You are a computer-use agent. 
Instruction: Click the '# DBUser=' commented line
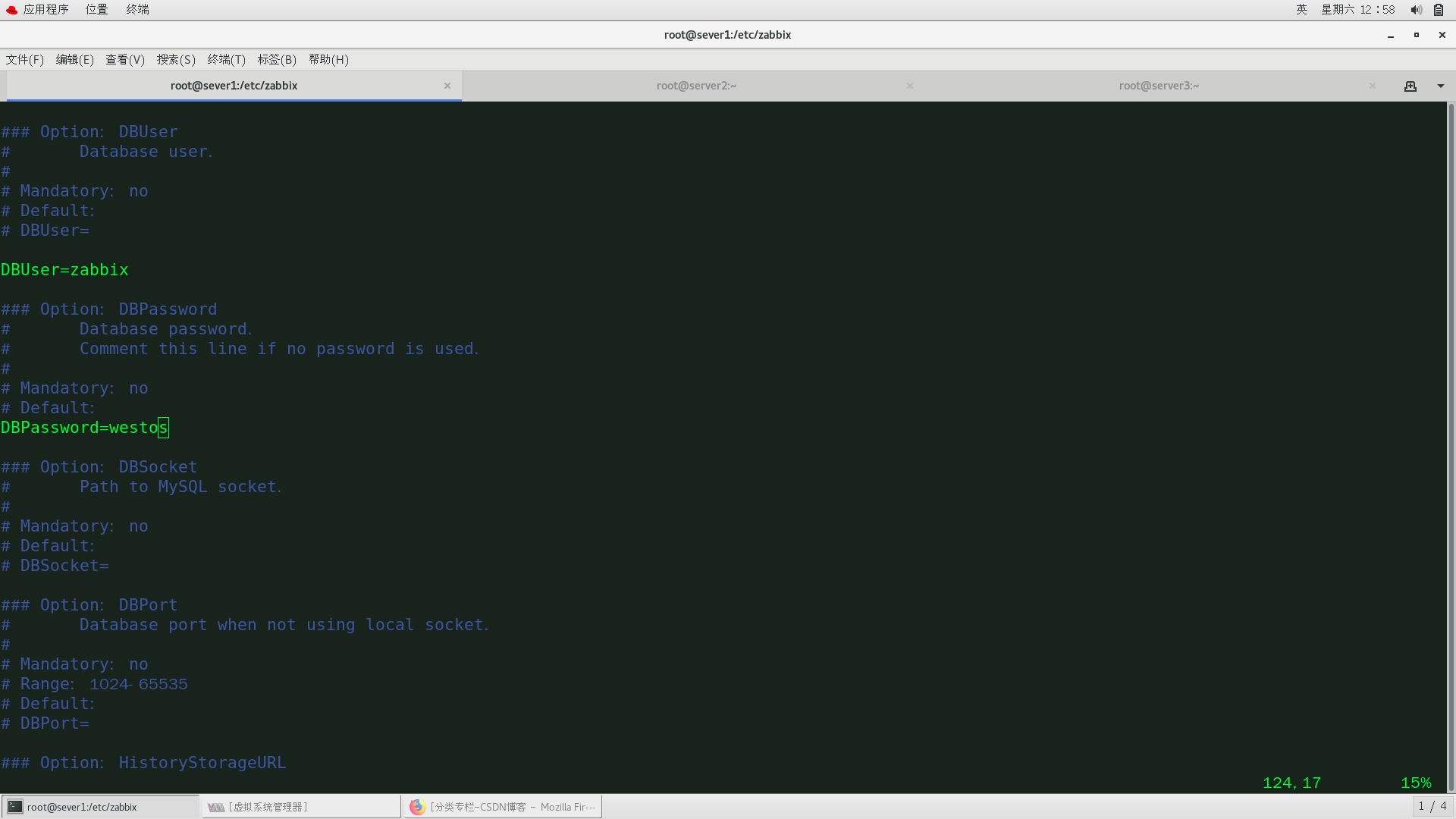[45, 231]
